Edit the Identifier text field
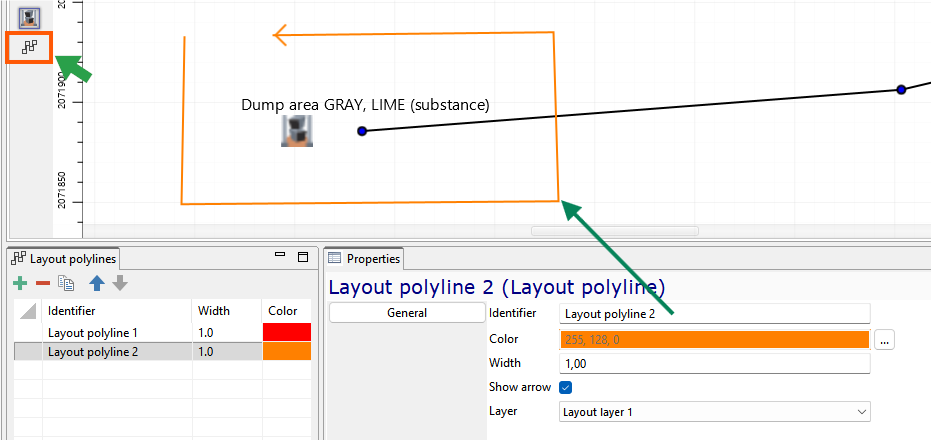Viewport: 931px width, 440px height. (x=715, y=314)
